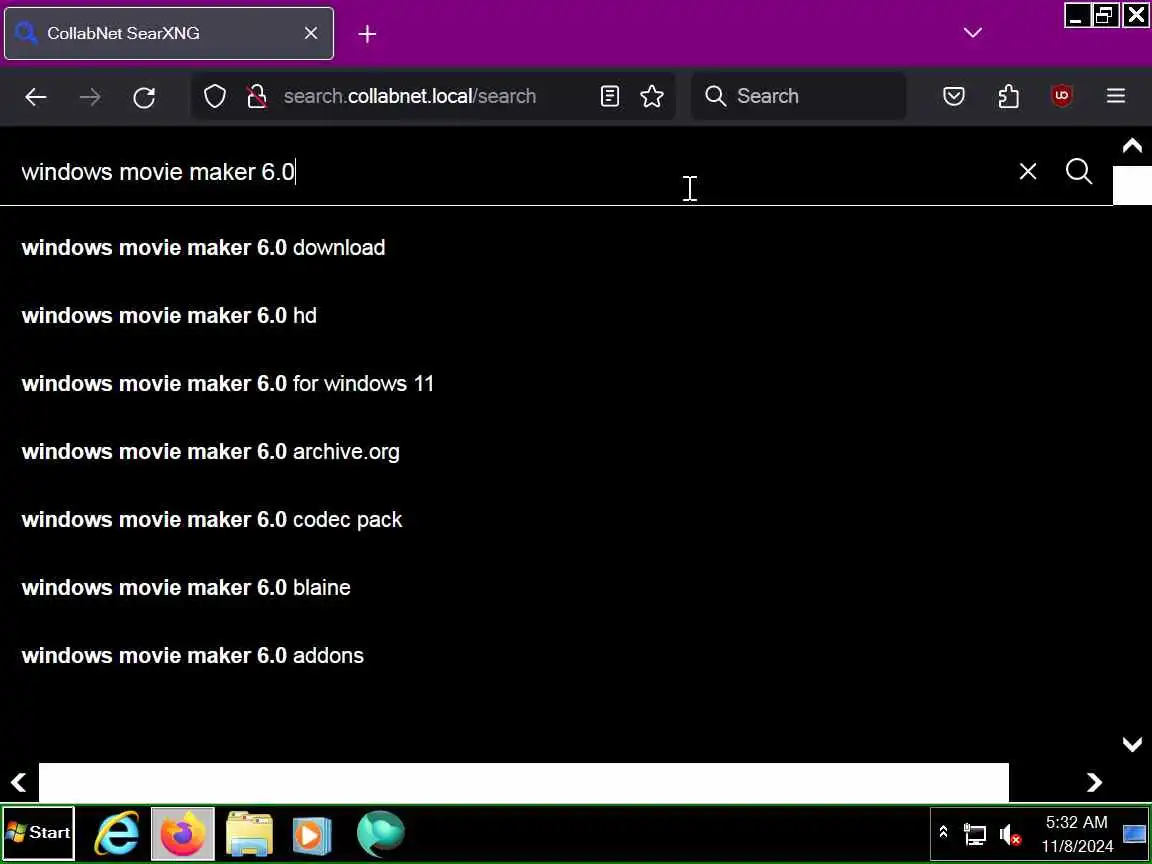The height and width of the screenshot is (864, 1152).
Task: Open the Windows Start menu
Action: coord(38,833)
